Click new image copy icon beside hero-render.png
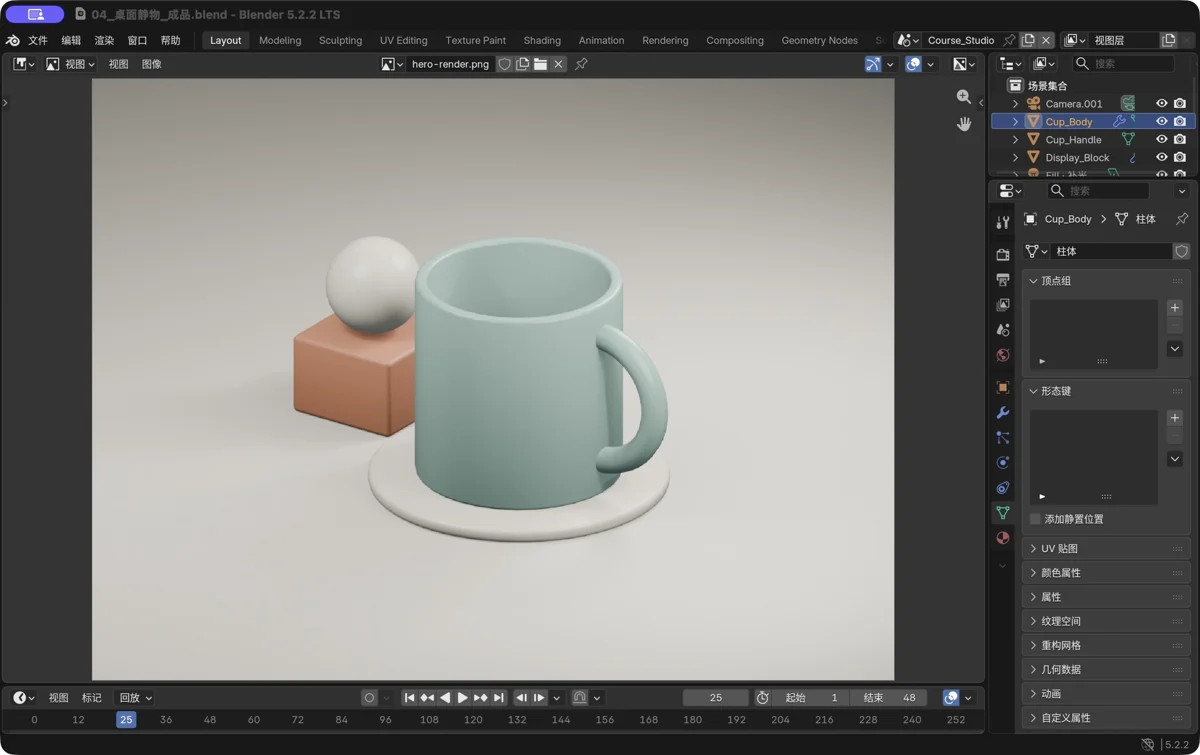The height and width of the screenshot is (755, 1200). (522, 64)
